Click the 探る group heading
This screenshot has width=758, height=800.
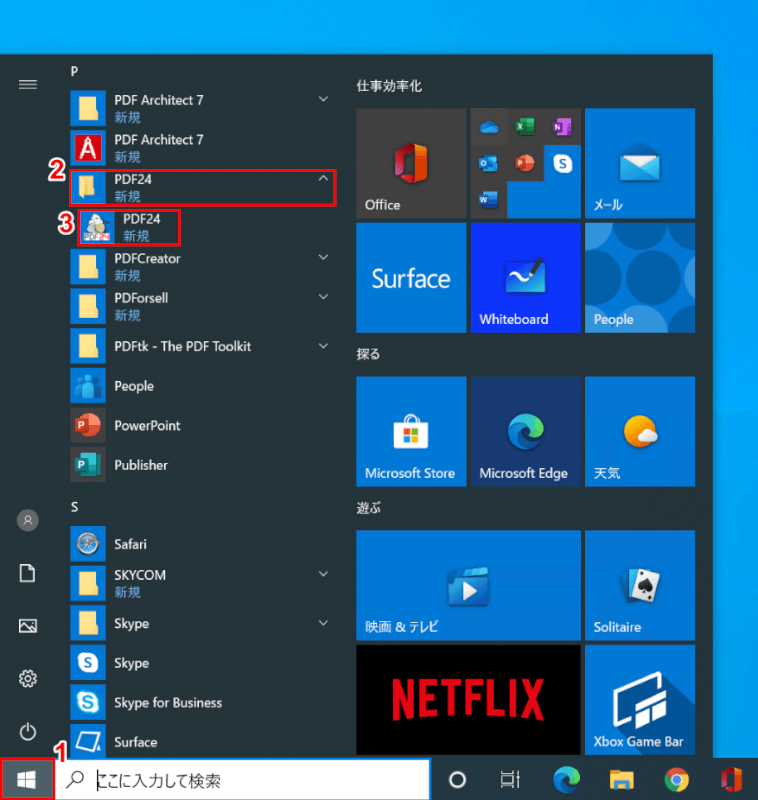point(368,354)
